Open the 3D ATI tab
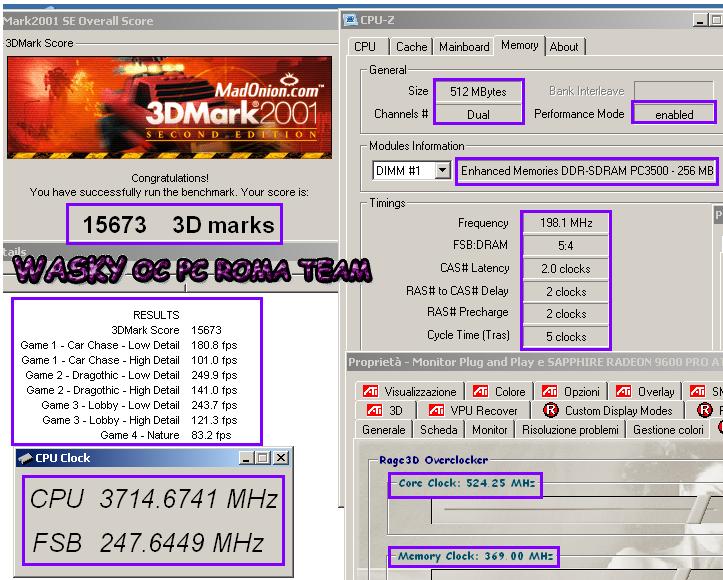The width and height of the screenshot is (723, 580). pyautogui.click(x=385, y=410)
